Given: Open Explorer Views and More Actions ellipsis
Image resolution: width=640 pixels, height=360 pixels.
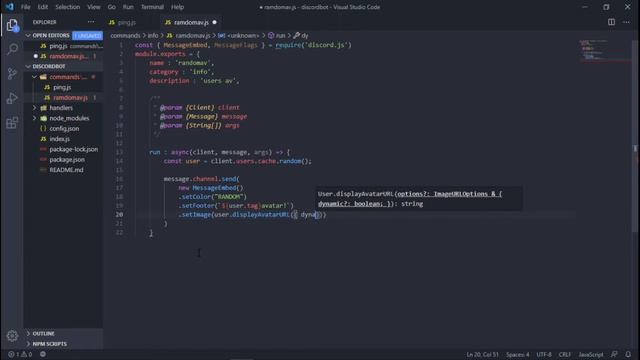Looking at the screenshot, I should (x=91, y=22).
